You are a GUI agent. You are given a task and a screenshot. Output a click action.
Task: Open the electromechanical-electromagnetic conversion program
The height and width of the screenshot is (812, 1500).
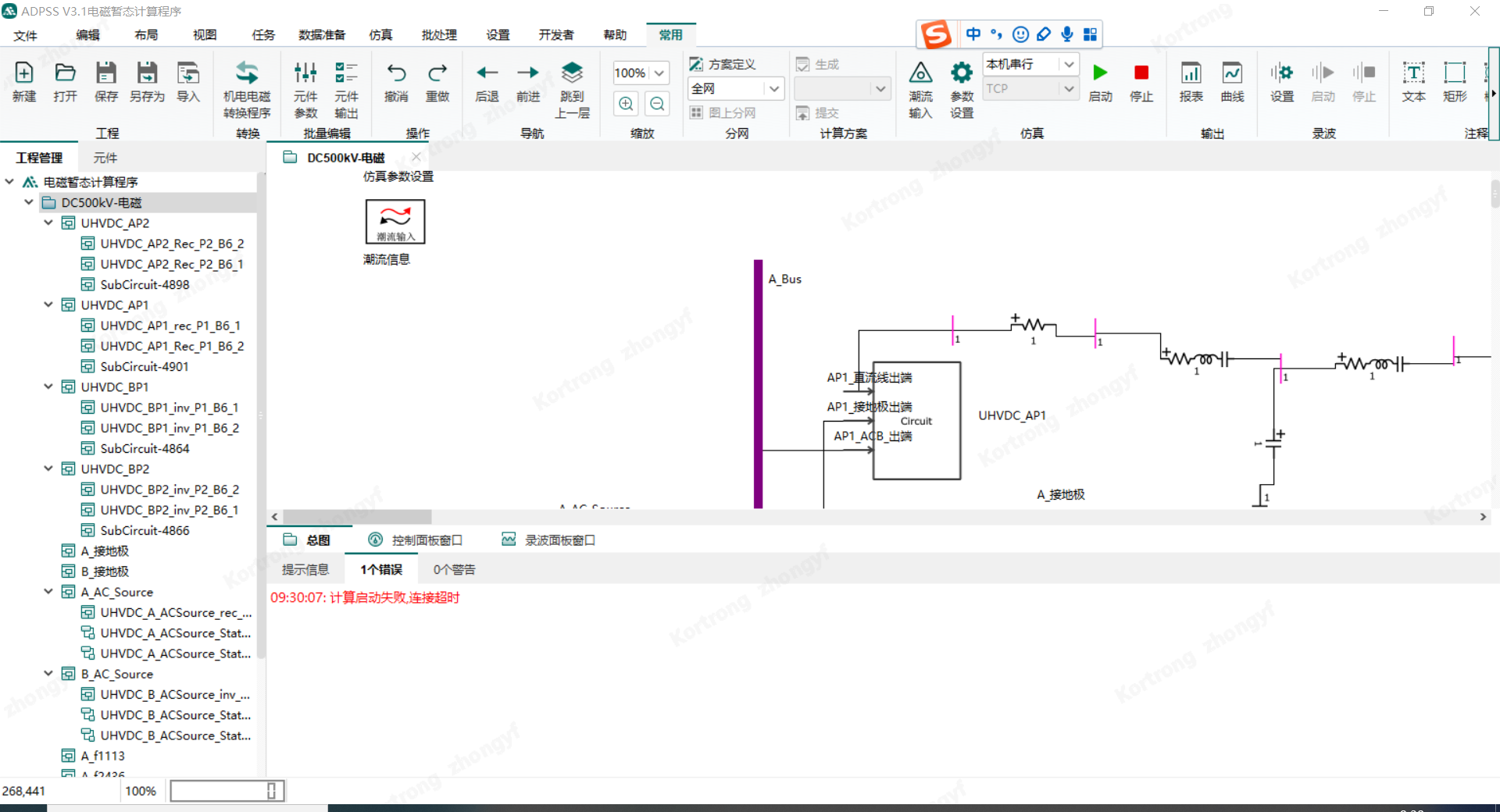(x=247, y=73)
